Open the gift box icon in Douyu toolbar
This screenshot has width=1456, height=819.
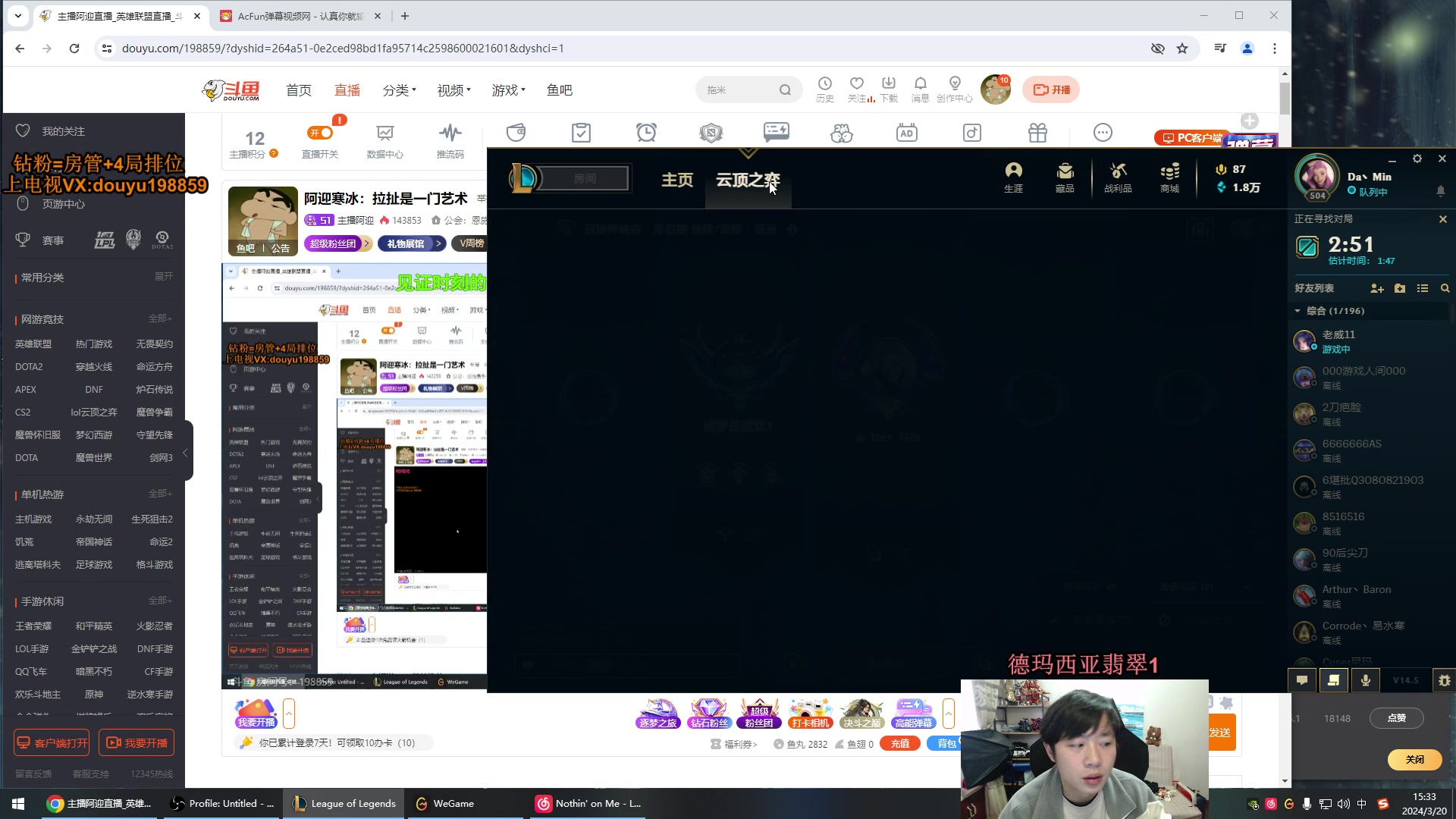(x=1036, y=132)
